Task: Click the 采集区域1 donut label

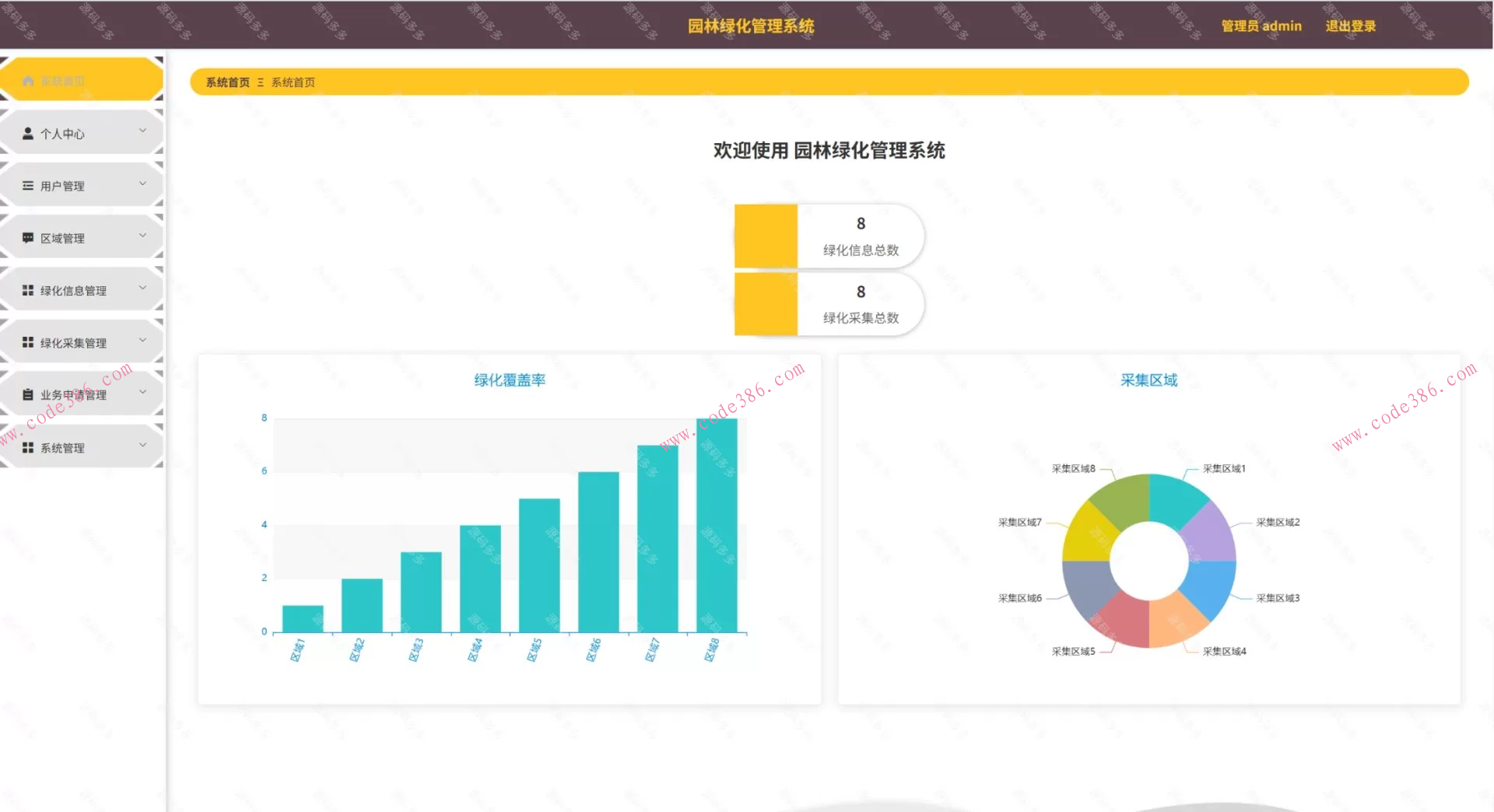Action: pyautogui.click(x=1224, y=469)
